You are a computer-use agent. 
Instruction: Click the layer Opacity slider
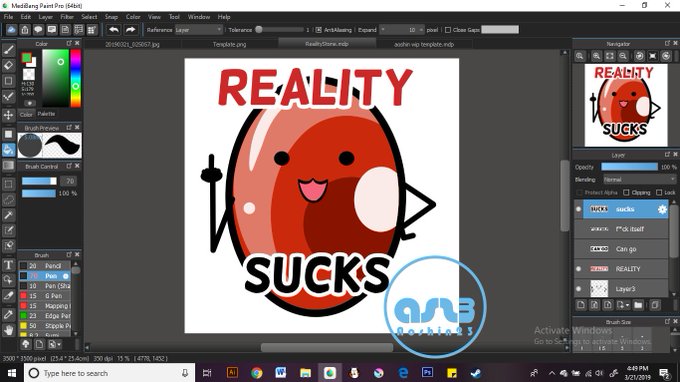tap(629, 167)
